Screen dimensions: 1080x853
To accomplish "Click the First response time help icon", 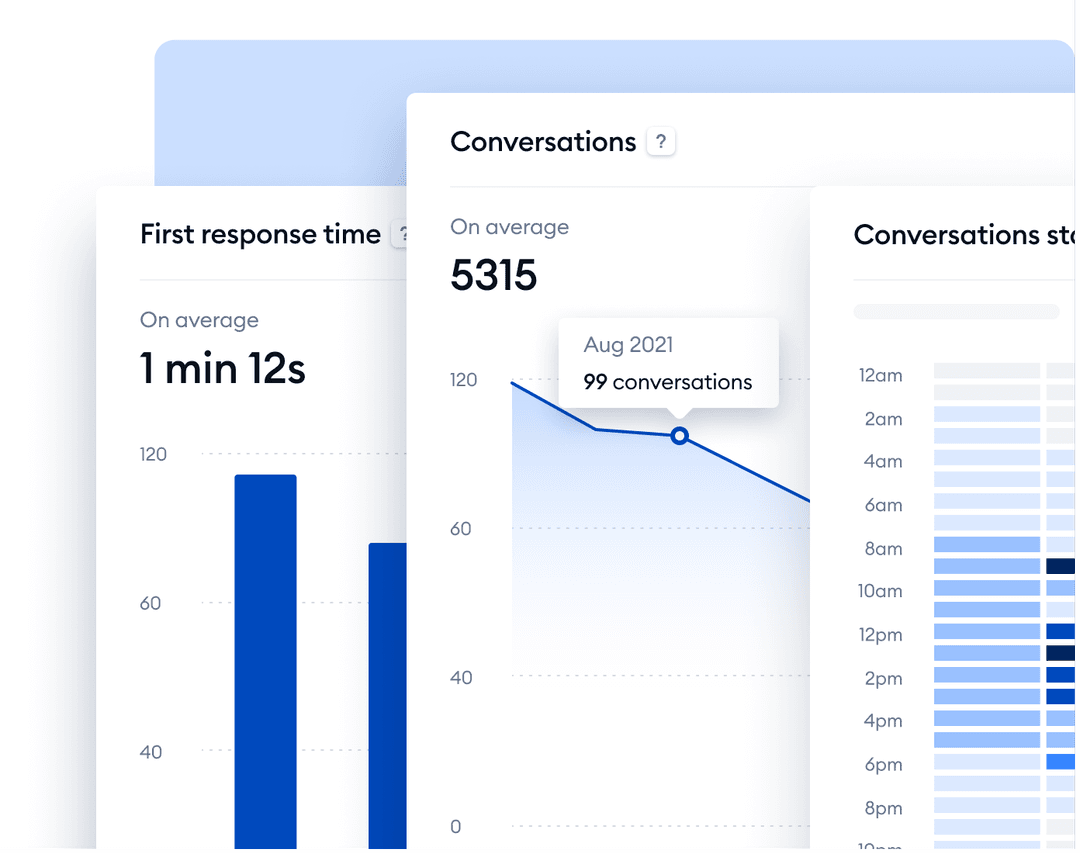I will (x=403, y=234).
